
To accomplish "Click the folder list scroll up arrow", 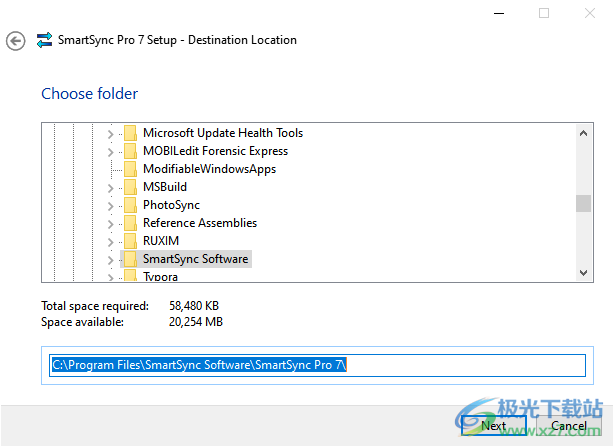I will coord(583,133).
